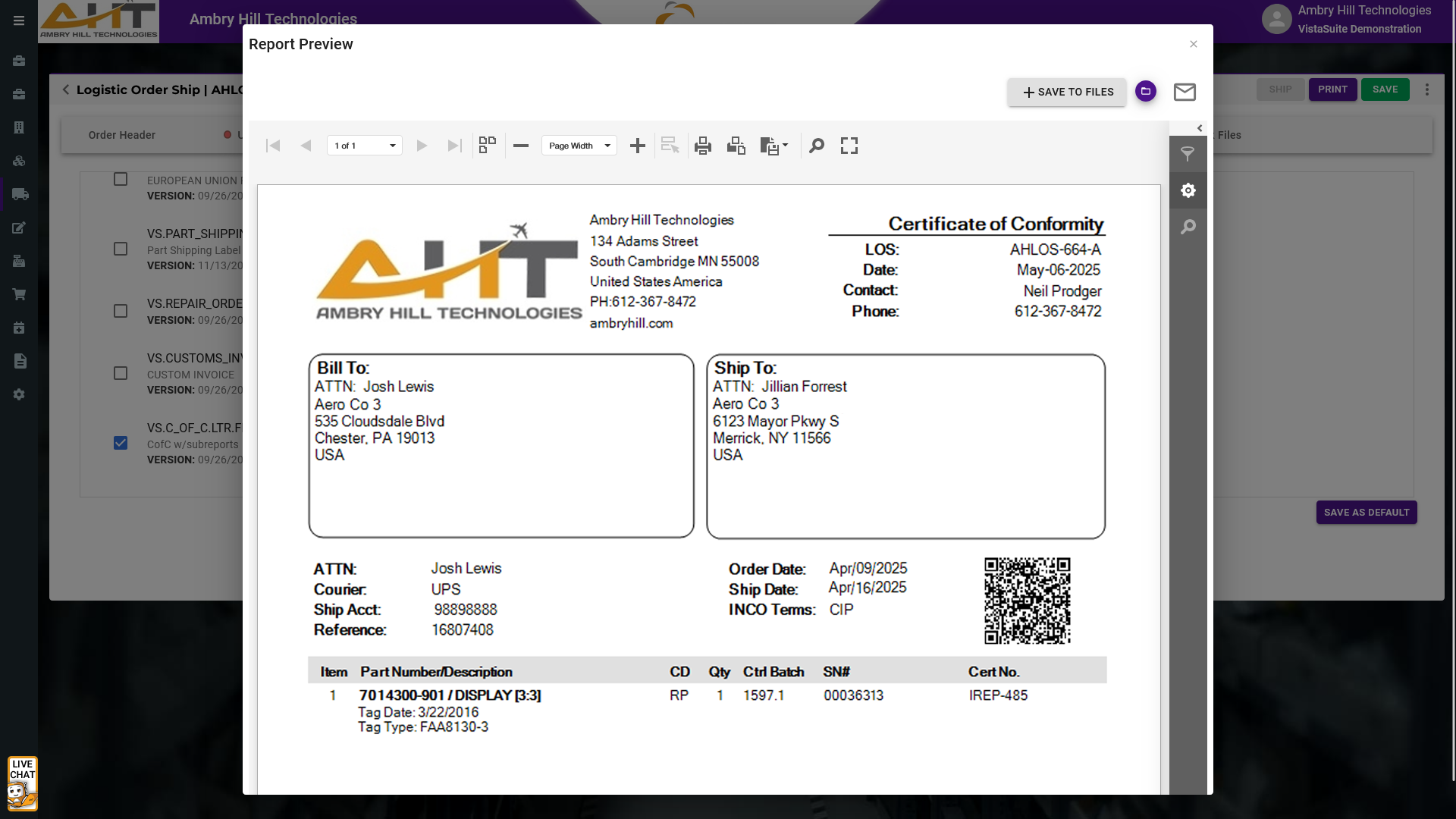Expand the export-to dropdown arrow
Viewport: 1456px width, 819px height.
point(785,145)
